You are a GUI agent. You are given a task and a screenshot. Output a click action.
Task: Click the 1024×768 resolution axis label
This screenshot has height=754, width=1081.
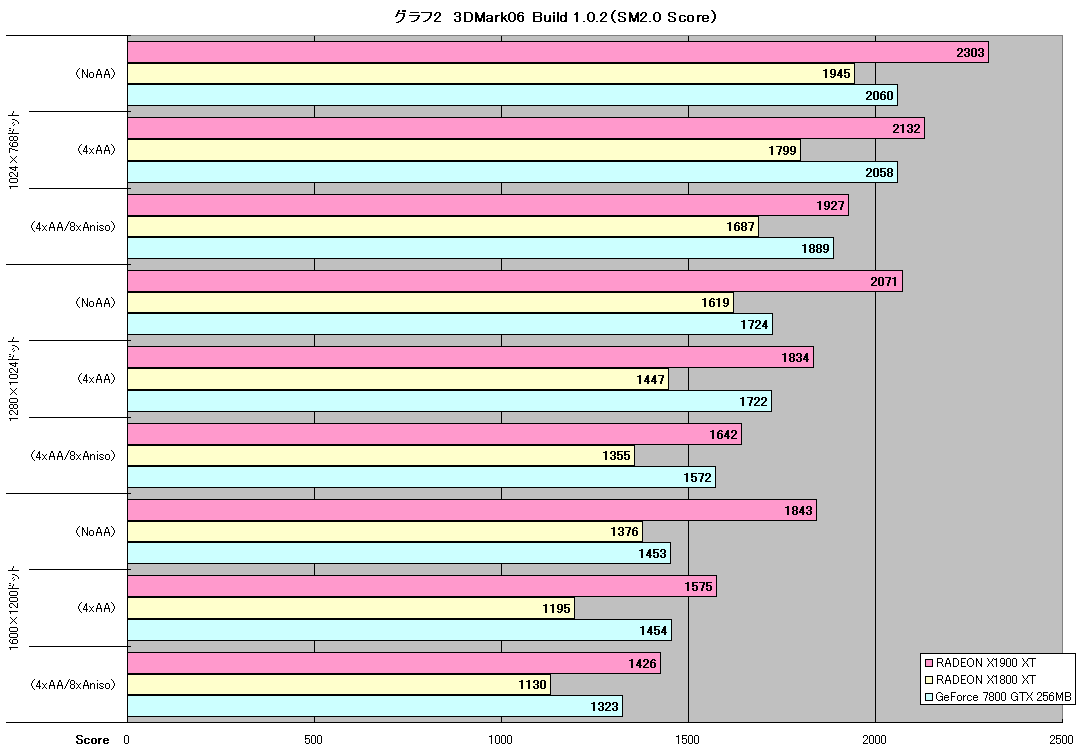pyautogui.click(x=14, y=150)
